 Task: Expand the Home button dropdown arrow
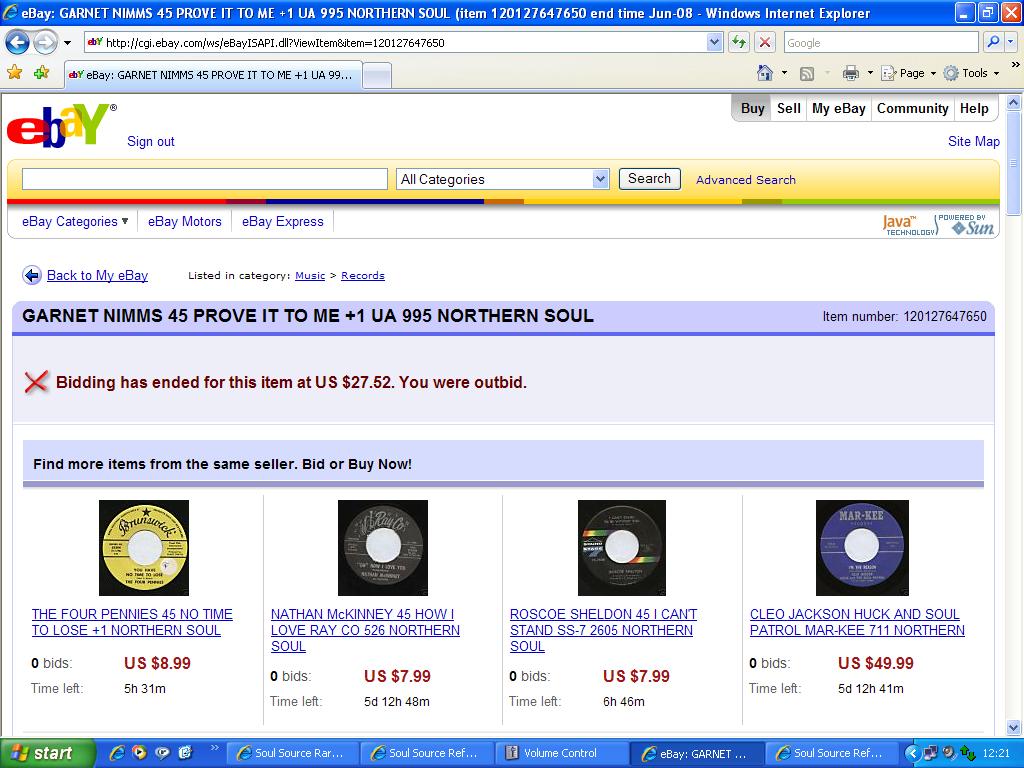click(x=784, y=73)
